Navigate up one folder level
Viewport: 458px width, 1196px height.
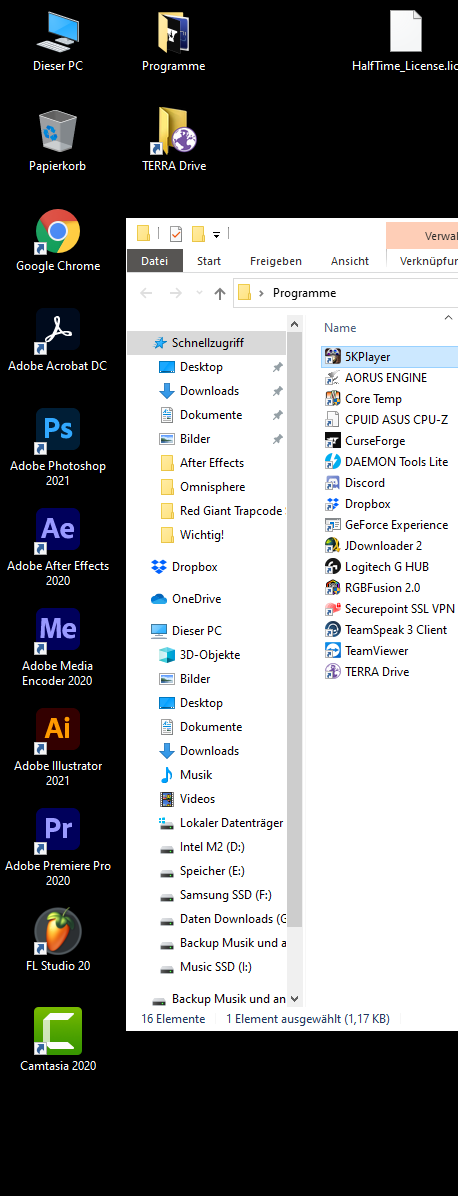pos(220,293)
